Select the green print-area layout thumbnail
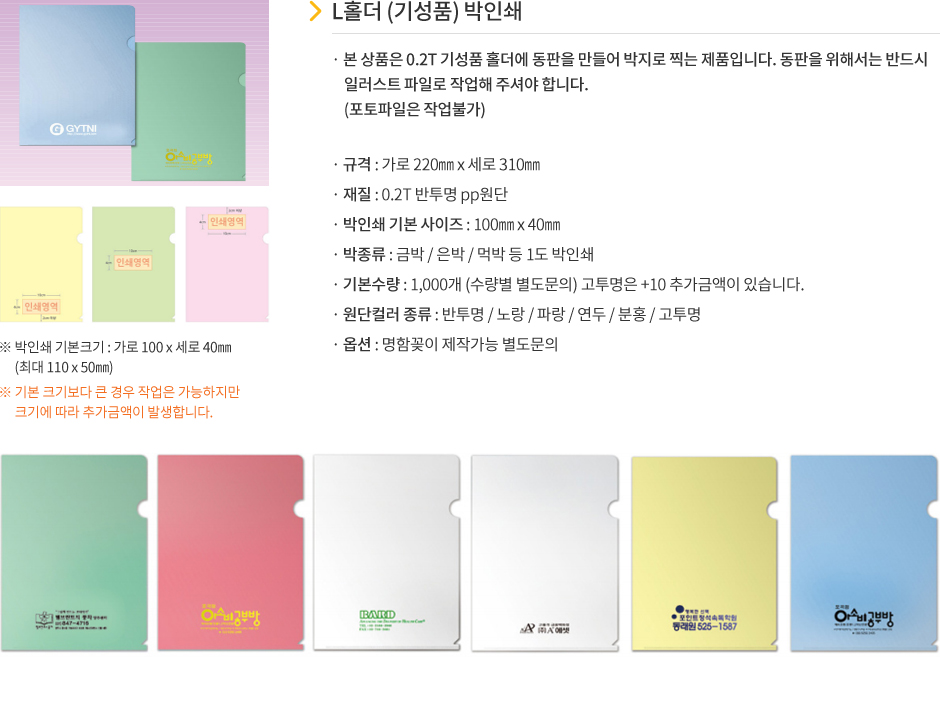This screenshot has height=713, width=940. click(134, 264)
